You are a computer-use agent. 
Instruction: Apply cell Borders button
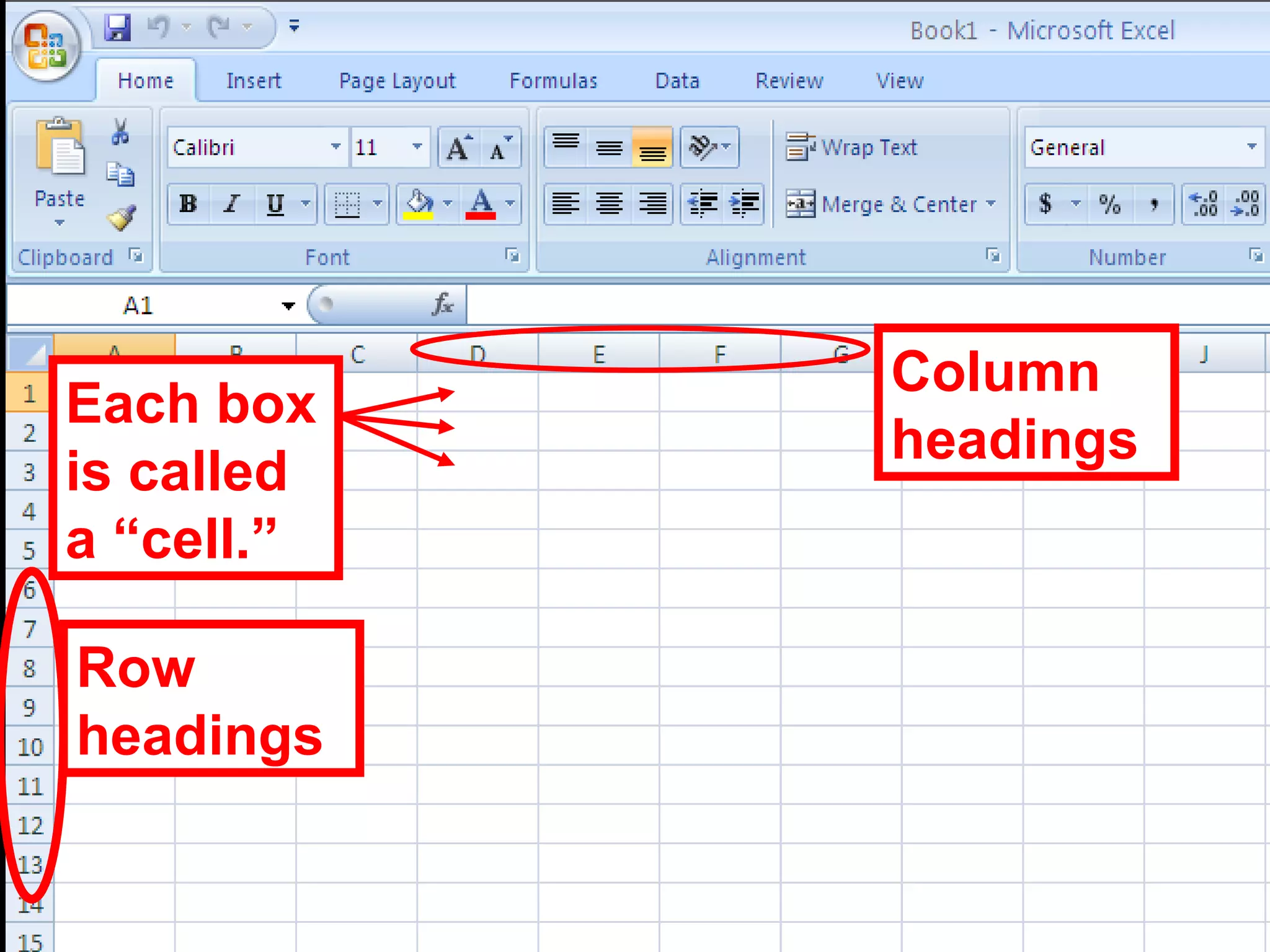(x=347, y=203)
